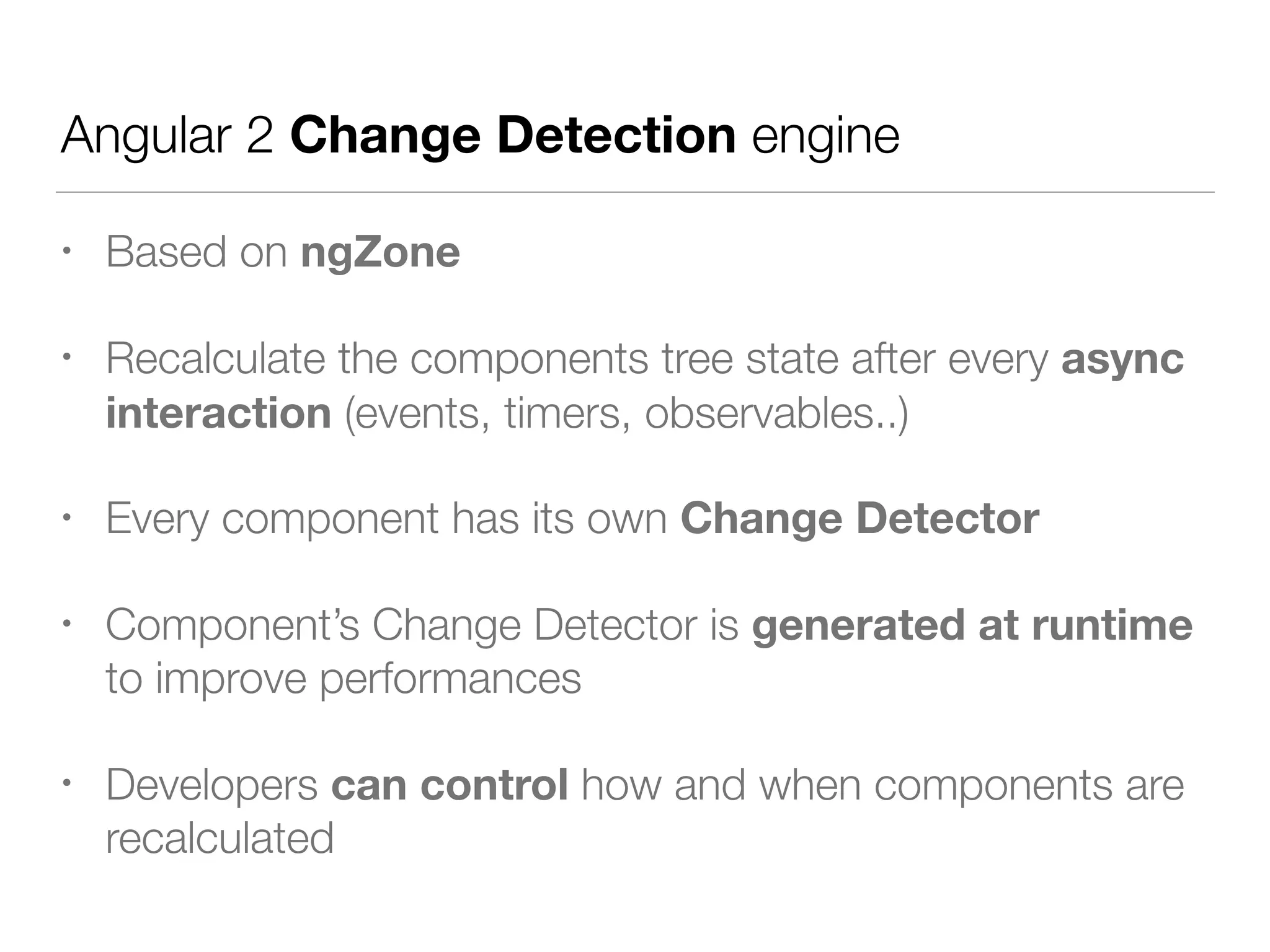Click the bold "generated at runtime" phrase
The width and height of the screenshot is (1270, 952).
coord(972,625)
